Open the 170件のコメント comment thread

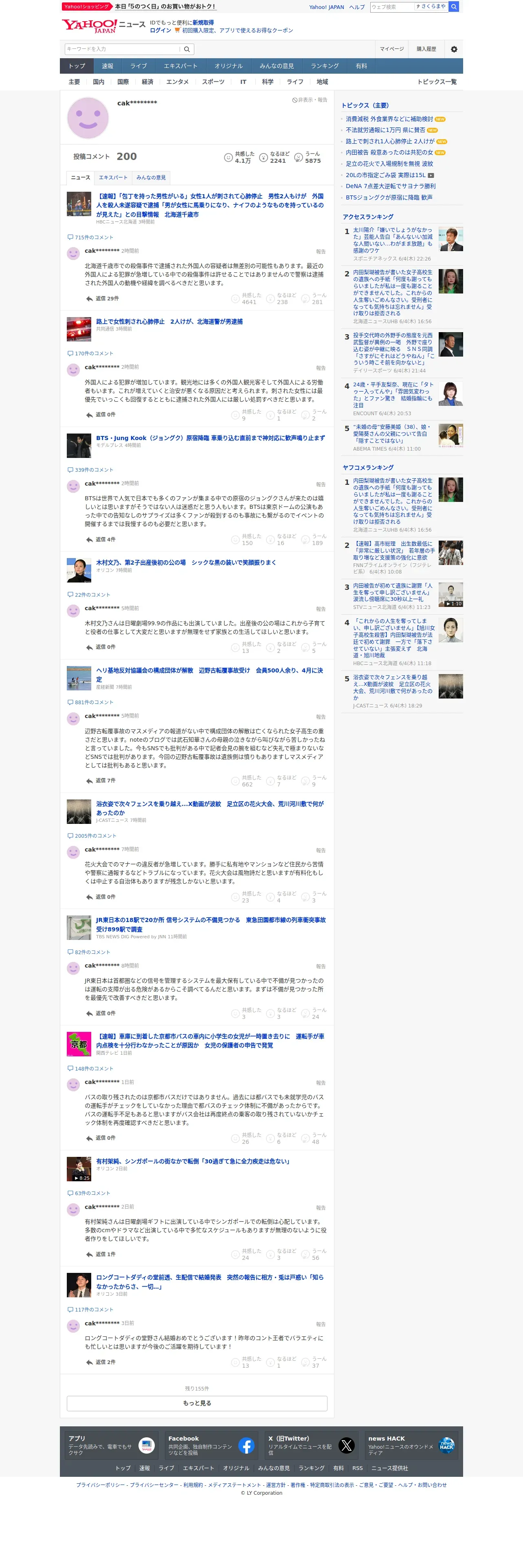90,354
